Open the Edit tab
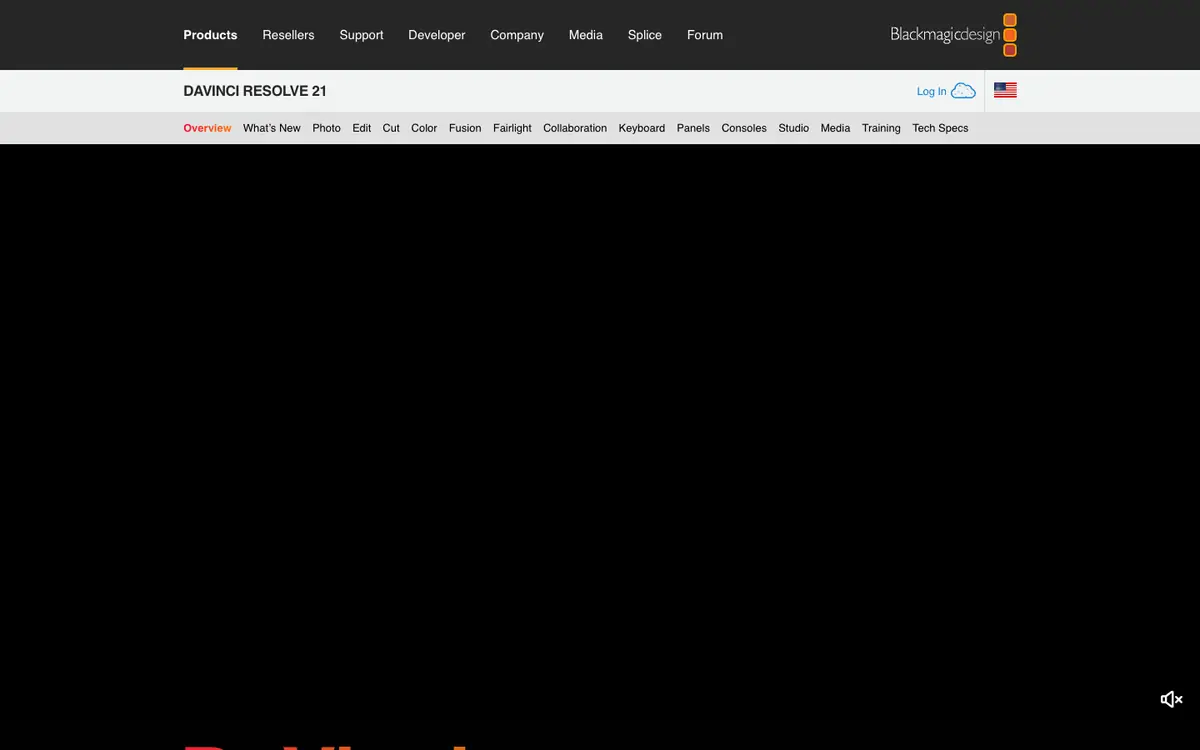1200x750 pixels. tap(362, 128)
